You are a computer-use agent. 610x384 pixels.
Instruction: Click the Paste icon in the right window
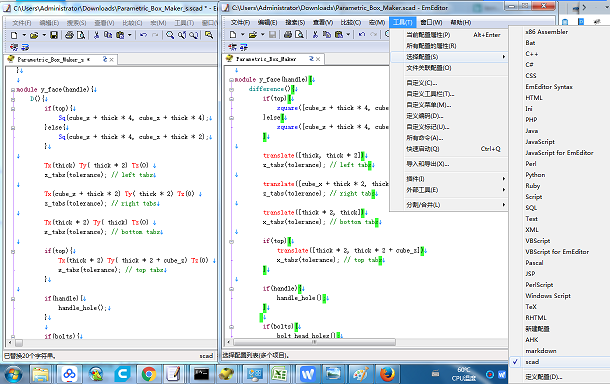point(339,35)
